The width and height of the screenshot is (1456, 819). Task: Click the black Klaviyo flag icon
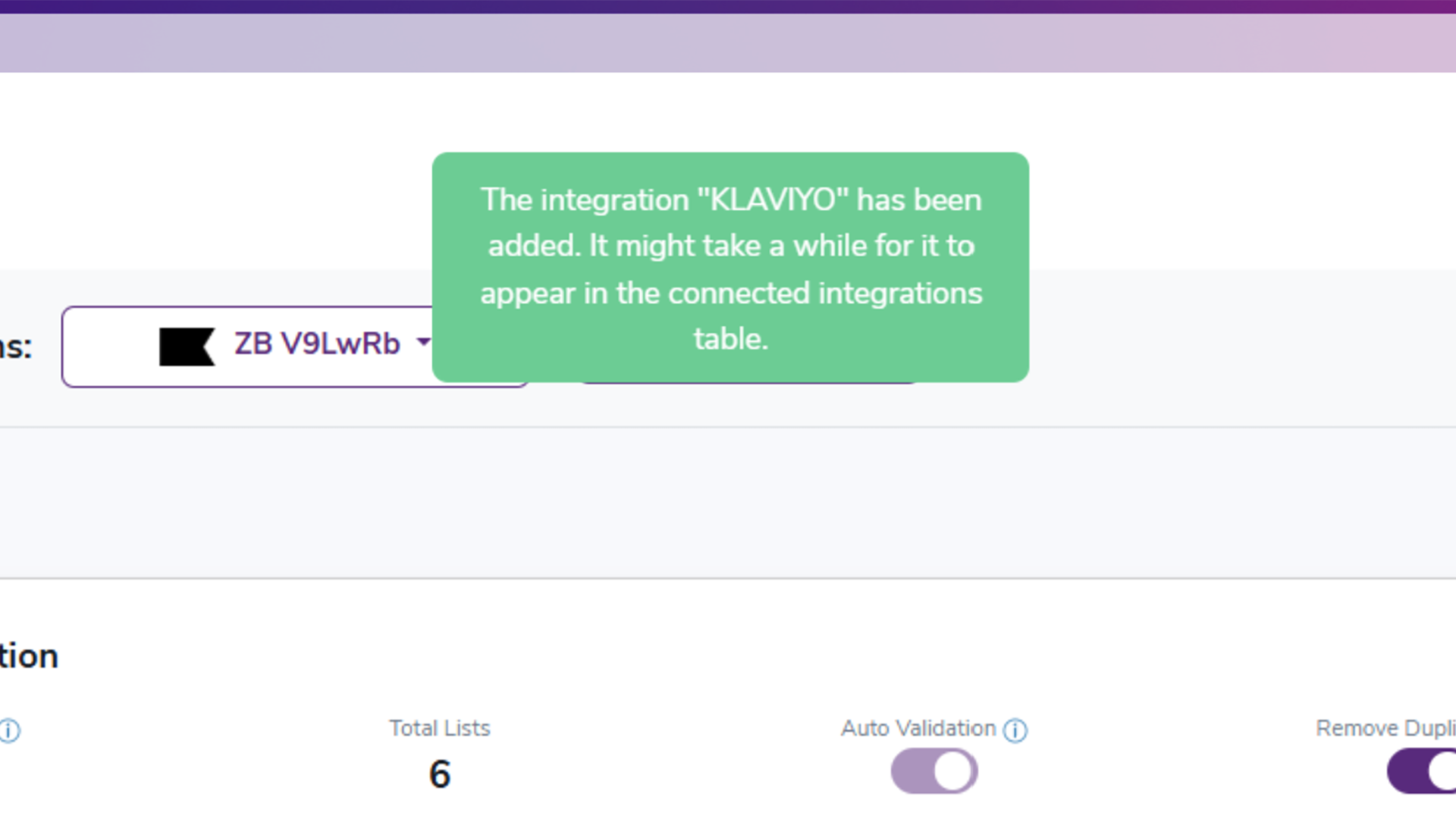pos(187,347)
